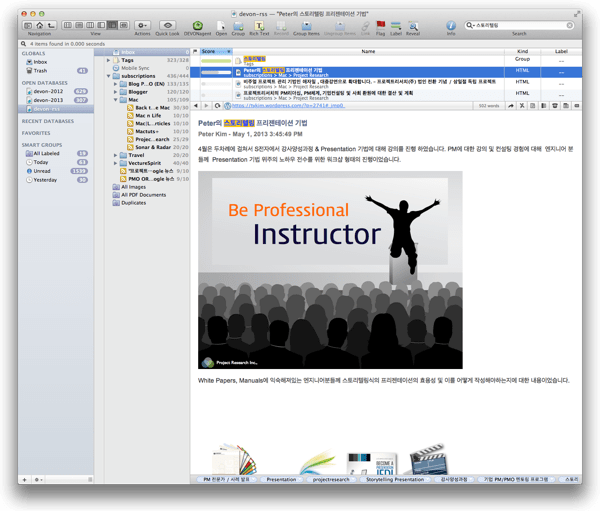Open the Actions gear dropdown
This screenshot has width=600, height=511.
tap(142, 25)
